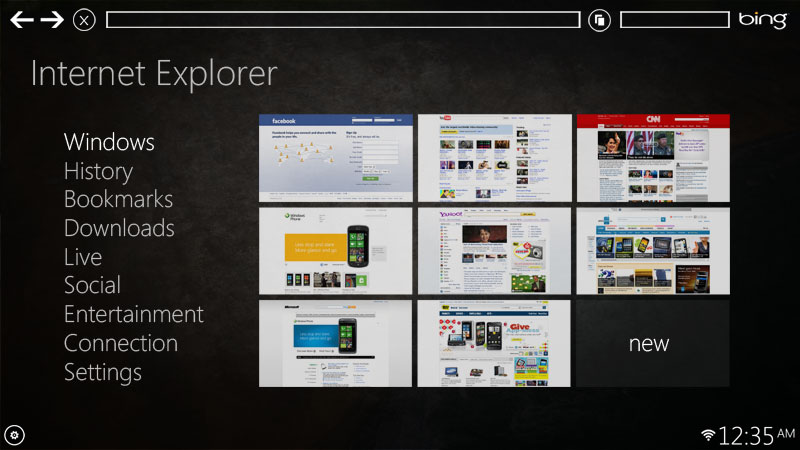
Task: Open the CNN window thumbnail
Action: [x=653, y=158]
